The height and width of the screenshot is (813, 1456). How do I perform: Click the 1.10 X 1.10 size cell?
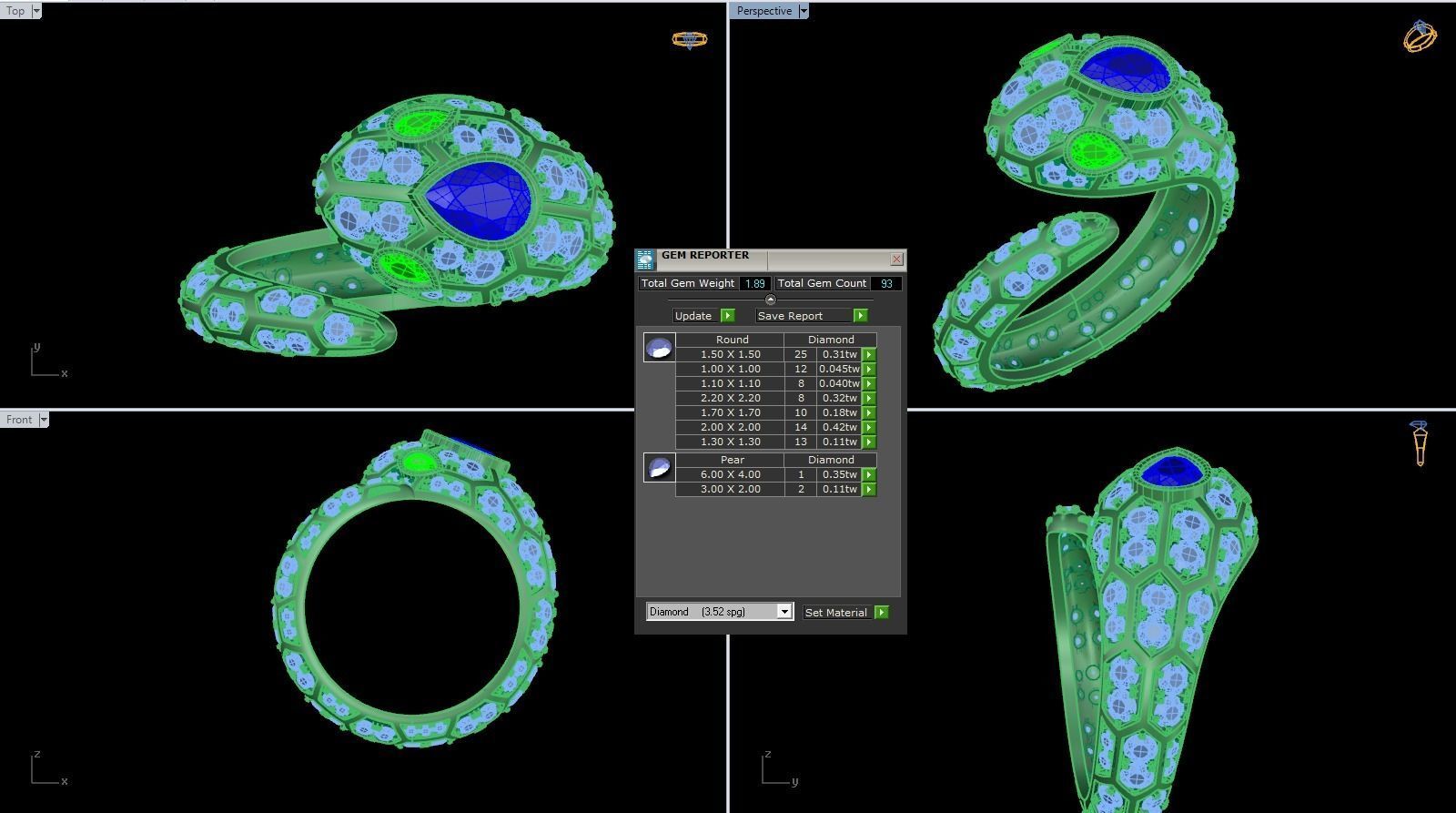(x=731, y=383)
